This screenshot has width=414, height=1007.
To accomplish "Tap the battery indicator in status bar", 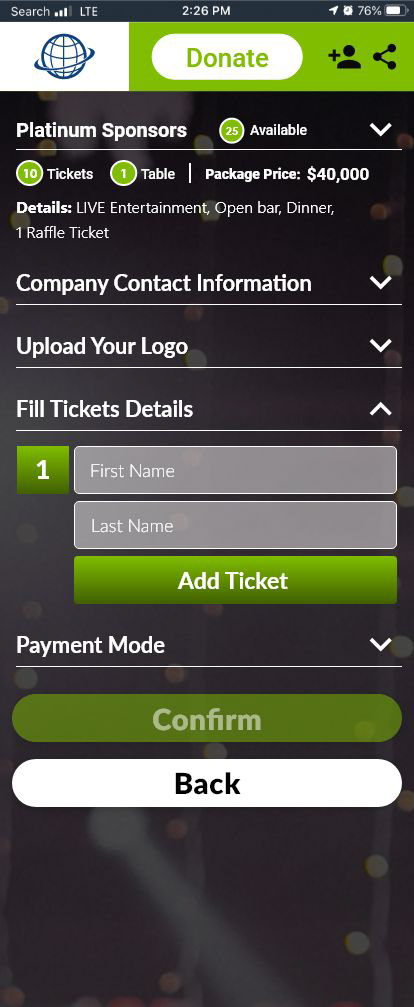I will [395, 10].
